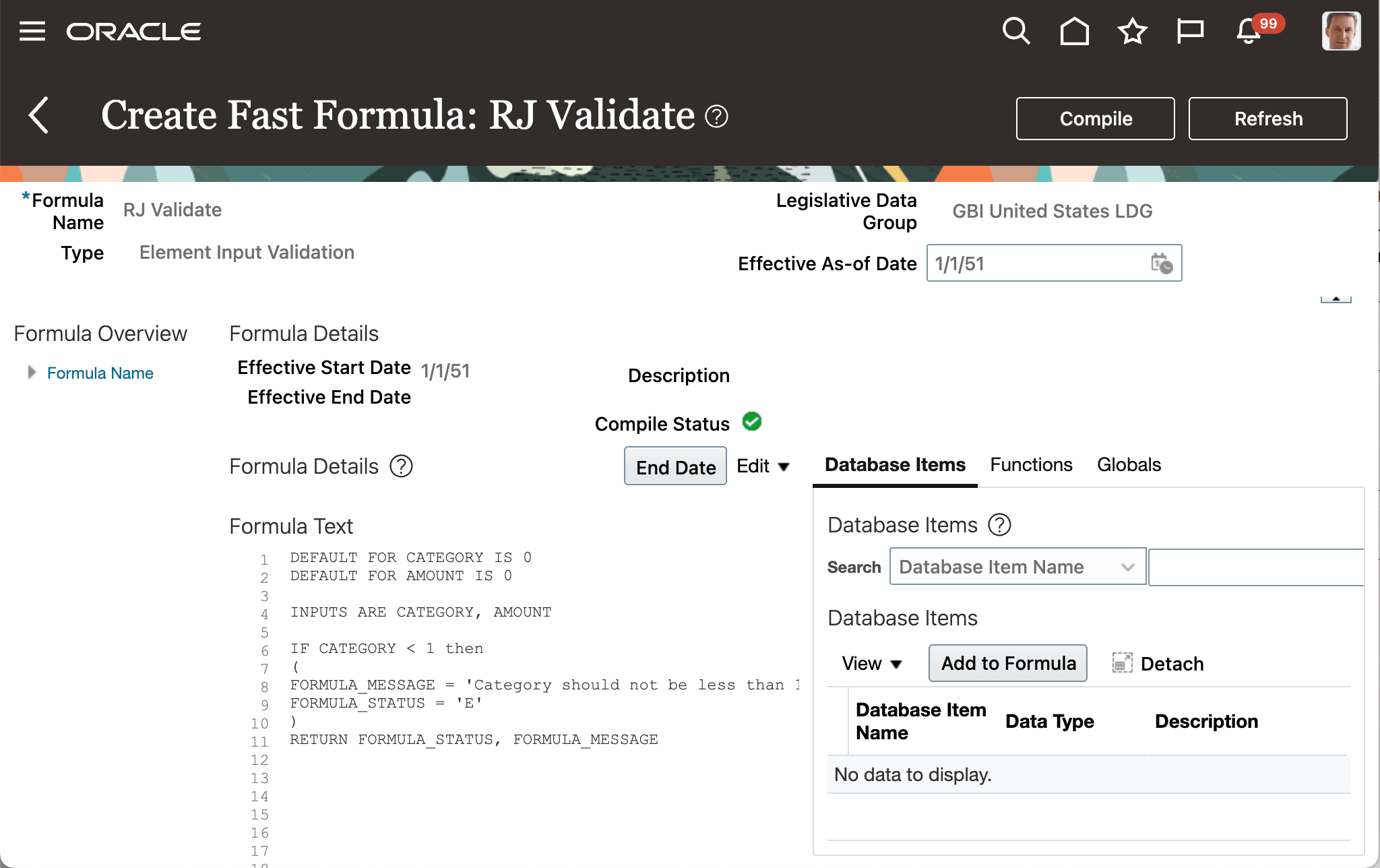This screenshot has height=868, width=1380.
Task: Open the View menu under Database Items
Action: [x=871, y=663]
